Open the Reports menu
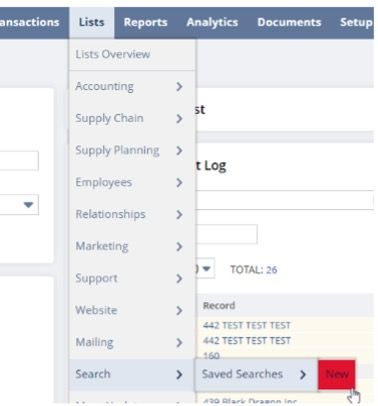This screenshot has height=406, width=378. click(x=145, y=22)
